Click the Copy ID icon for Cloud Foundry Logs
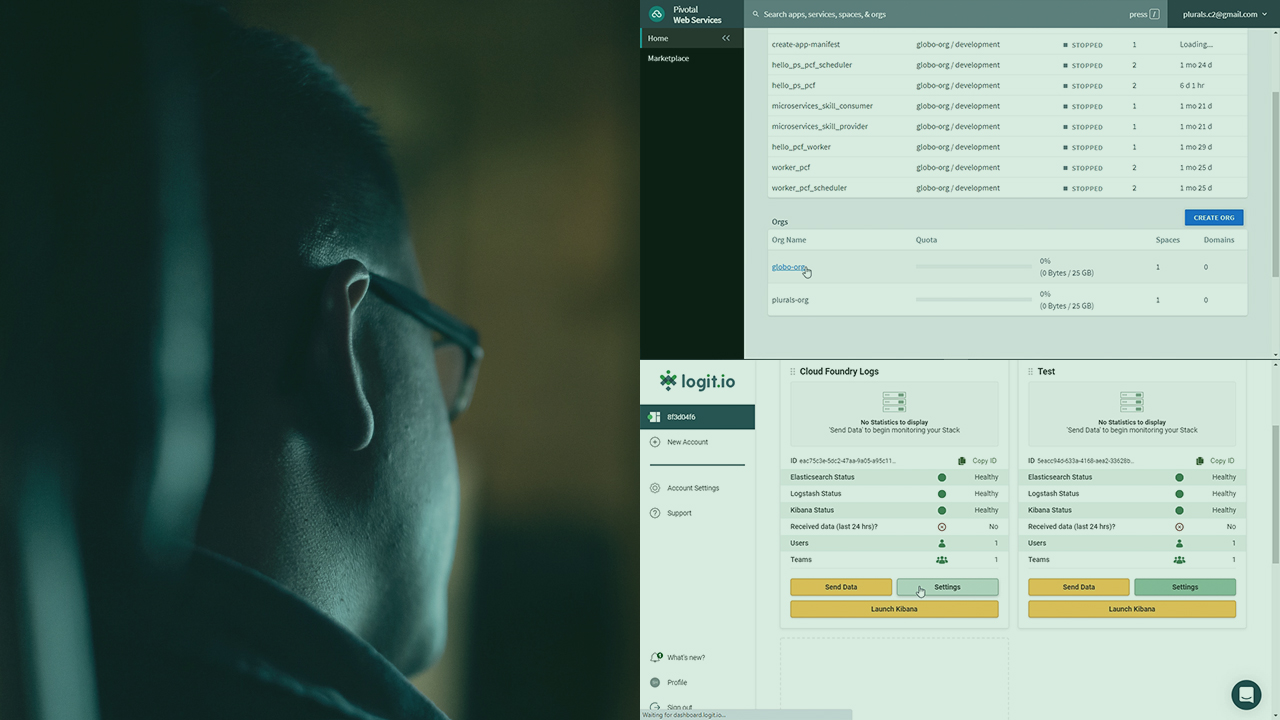This screenshot has width=1280, height=720. click(x=962, y=460)
